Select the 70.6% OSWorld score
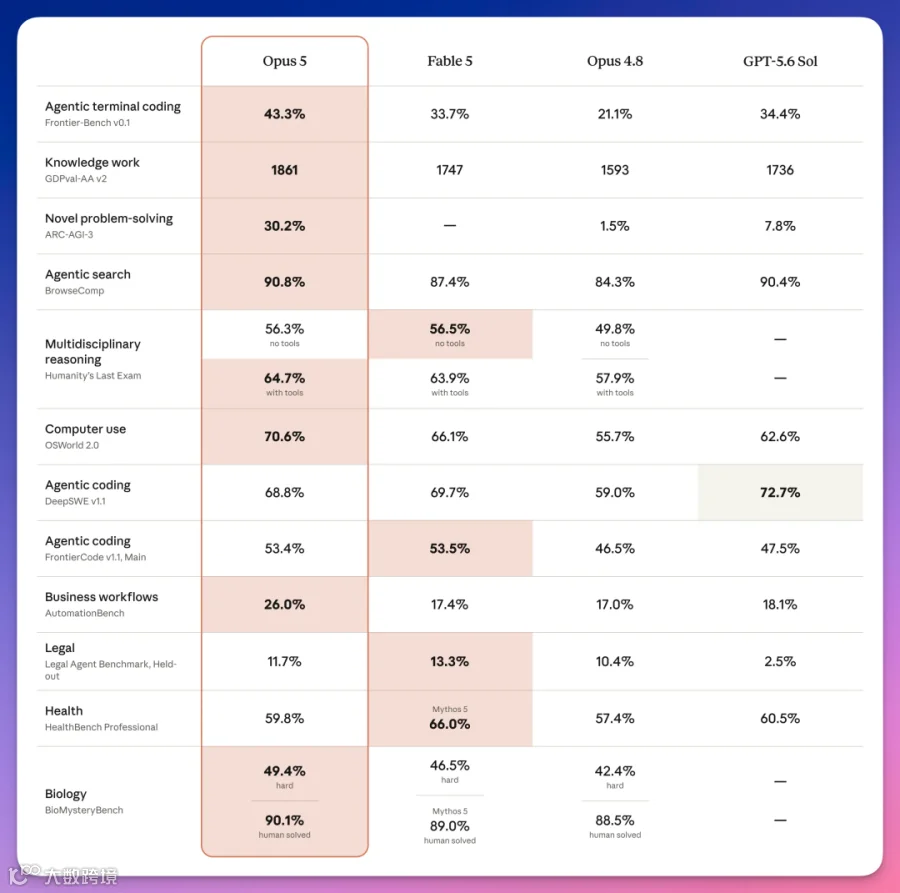 pos(285,436)
